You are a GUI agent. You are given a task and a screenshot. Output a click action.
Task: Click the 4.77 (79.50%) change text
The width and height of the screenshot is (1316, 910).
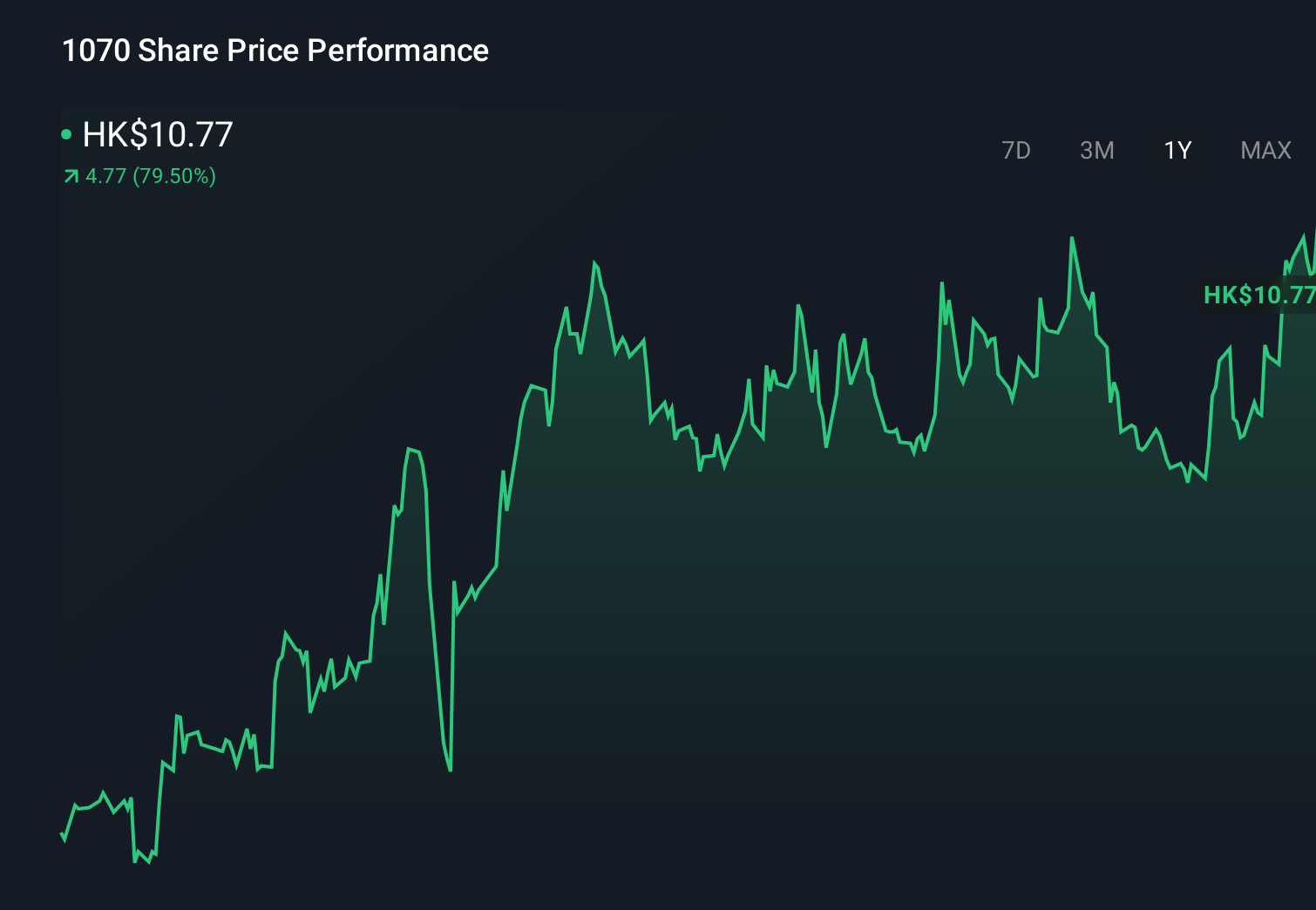150,177
